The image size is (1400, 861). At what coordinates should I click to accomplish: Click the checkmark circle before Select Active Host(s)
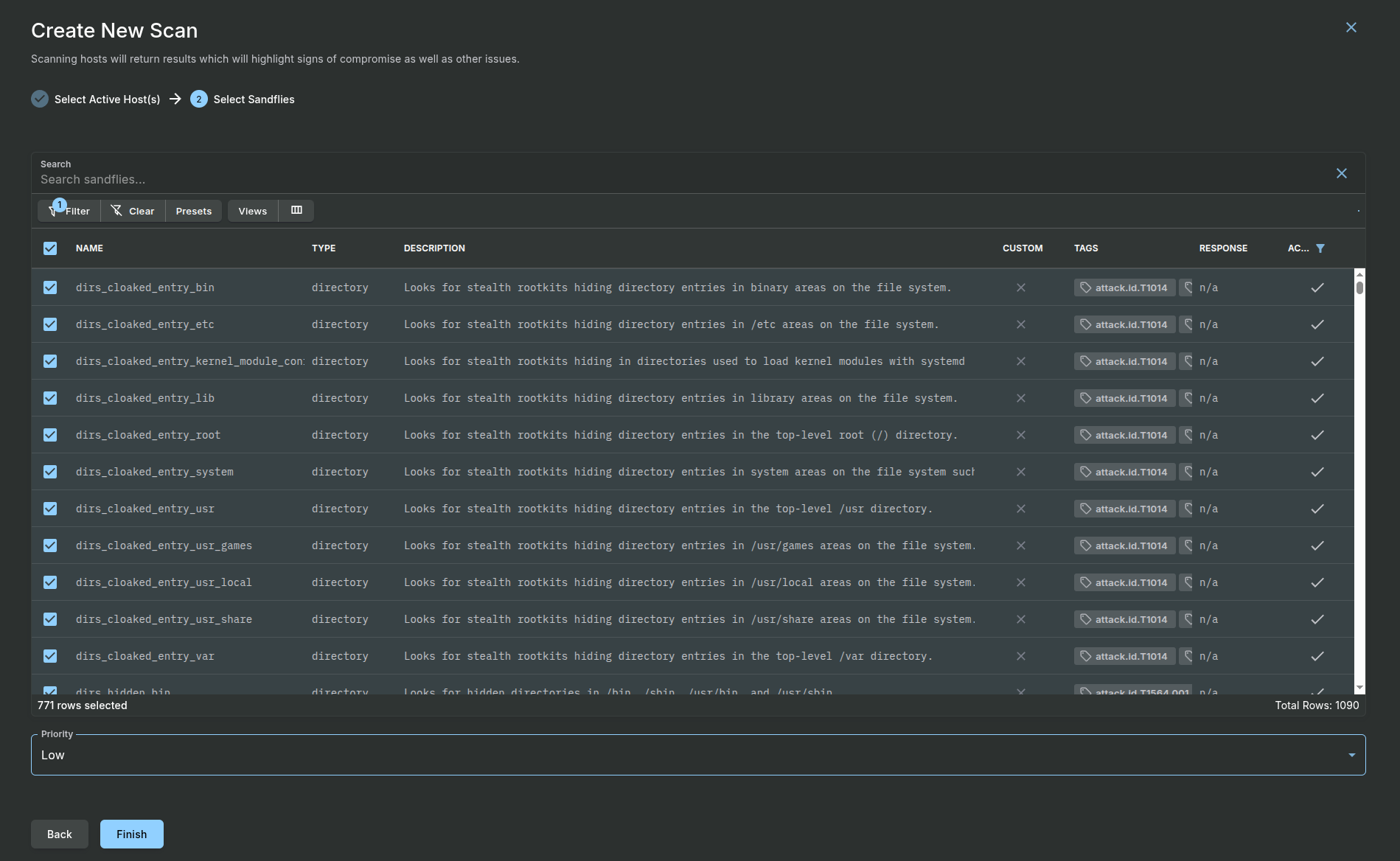coord(40,99)
